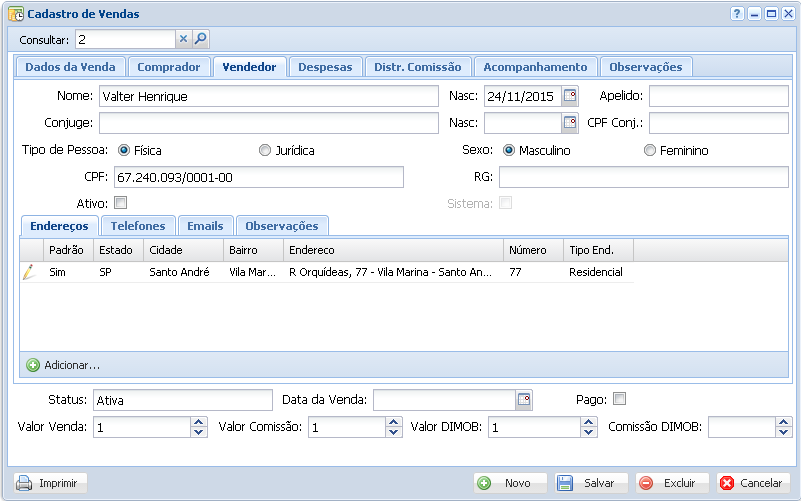Click into the RG input field

click(644, 177)
